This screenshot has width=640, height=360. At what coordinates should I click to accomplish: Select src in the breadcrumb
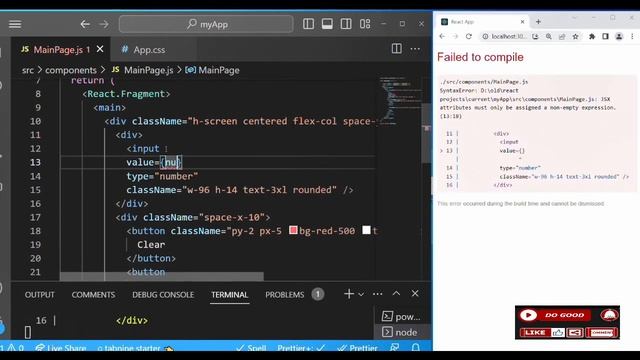[x=28, y=70]
